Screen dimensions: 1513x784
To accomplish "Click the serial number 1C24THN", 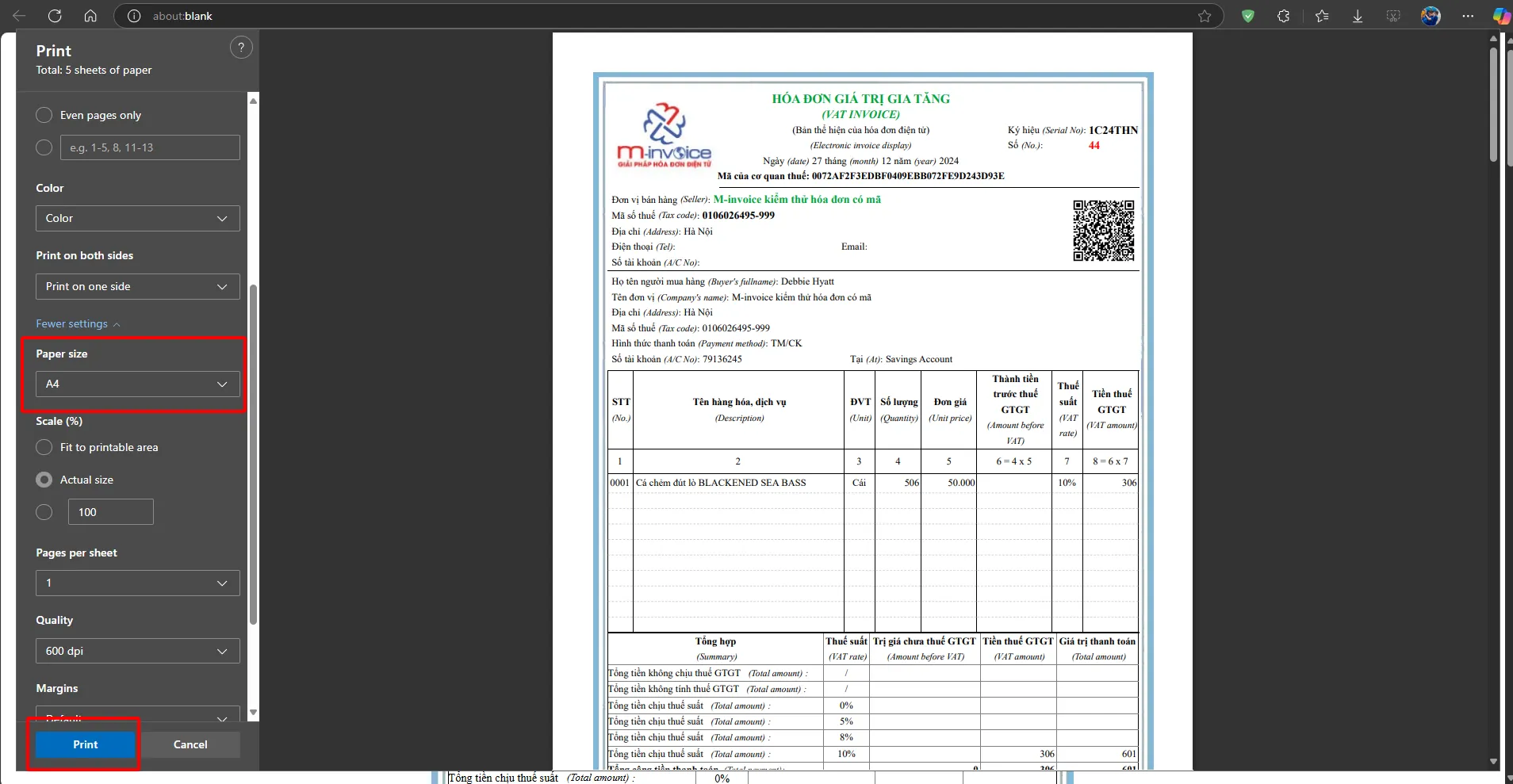I will coord(1113,130).
